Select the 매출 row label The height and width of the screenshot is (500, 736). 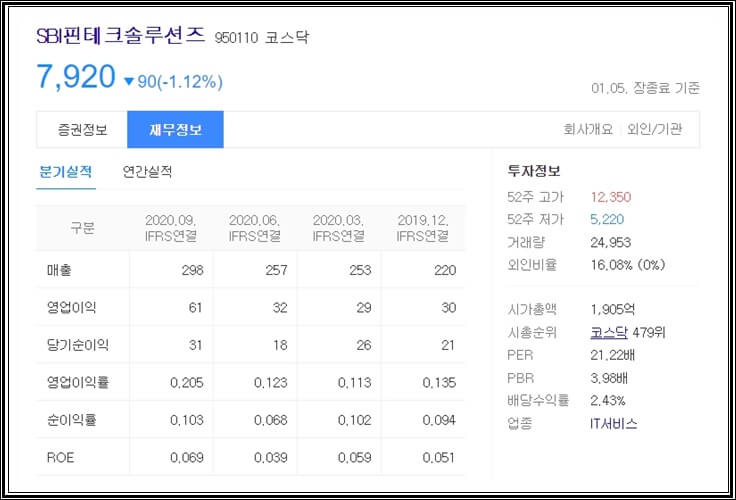[x=59, y=270]
